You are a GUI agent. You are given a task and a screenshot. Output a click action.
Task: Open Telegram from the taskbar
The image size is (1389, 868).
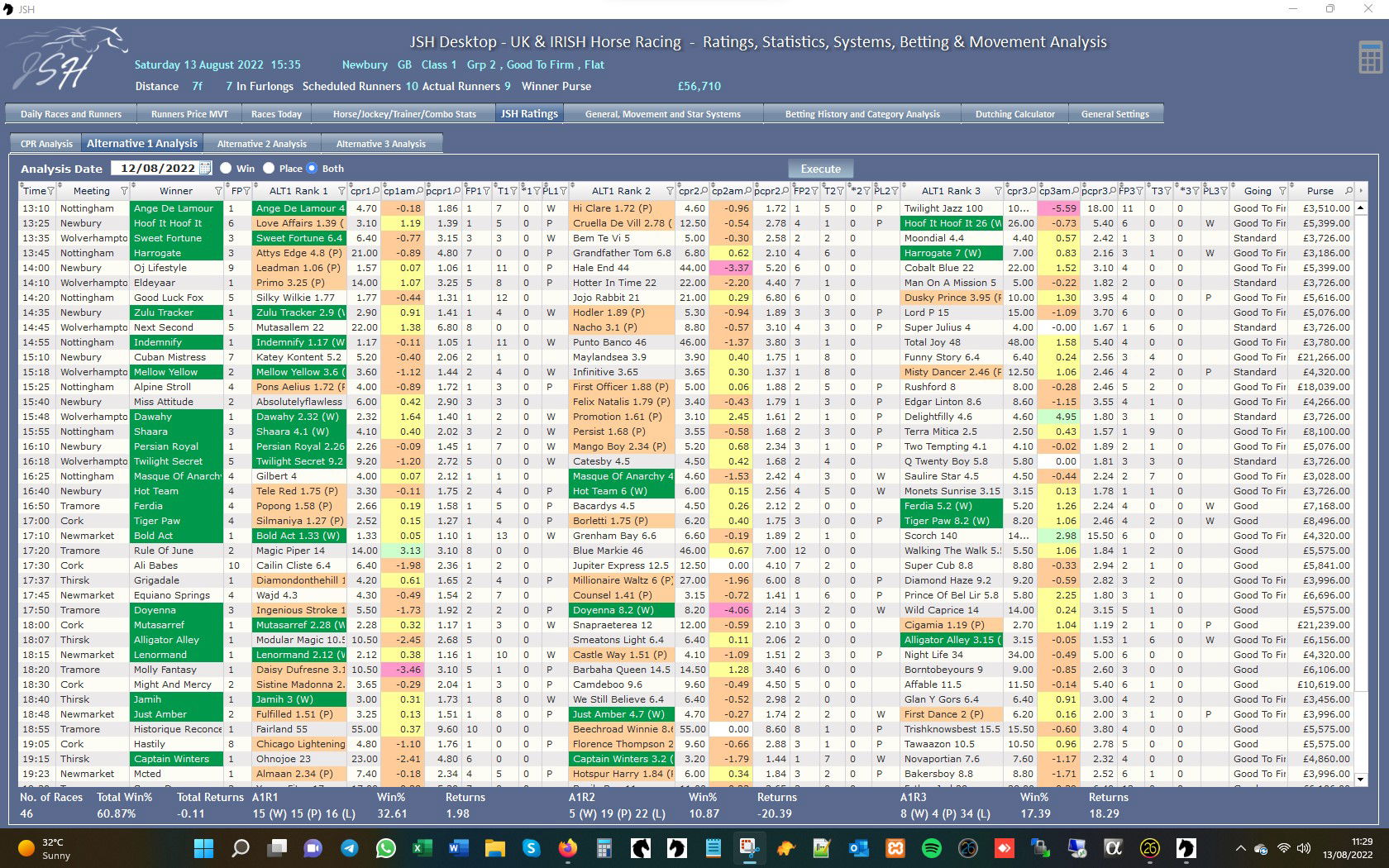(350, 848)
